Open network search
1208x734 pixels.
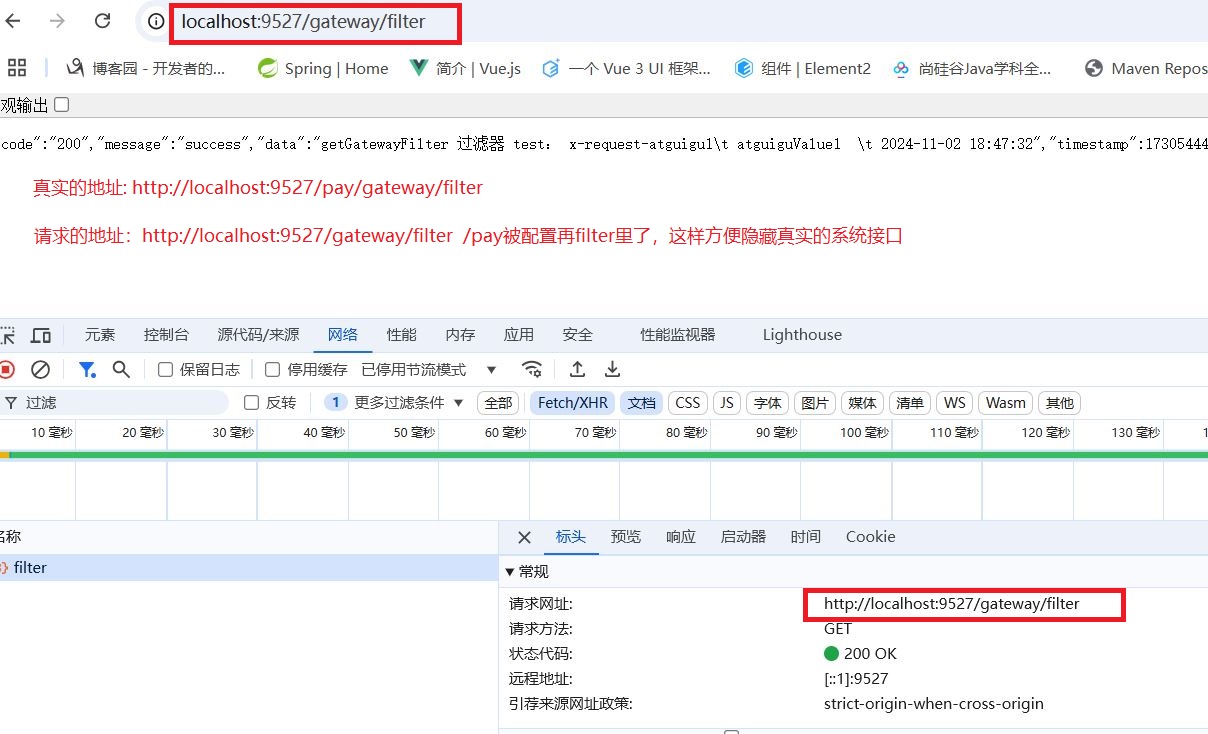[121, 370]
